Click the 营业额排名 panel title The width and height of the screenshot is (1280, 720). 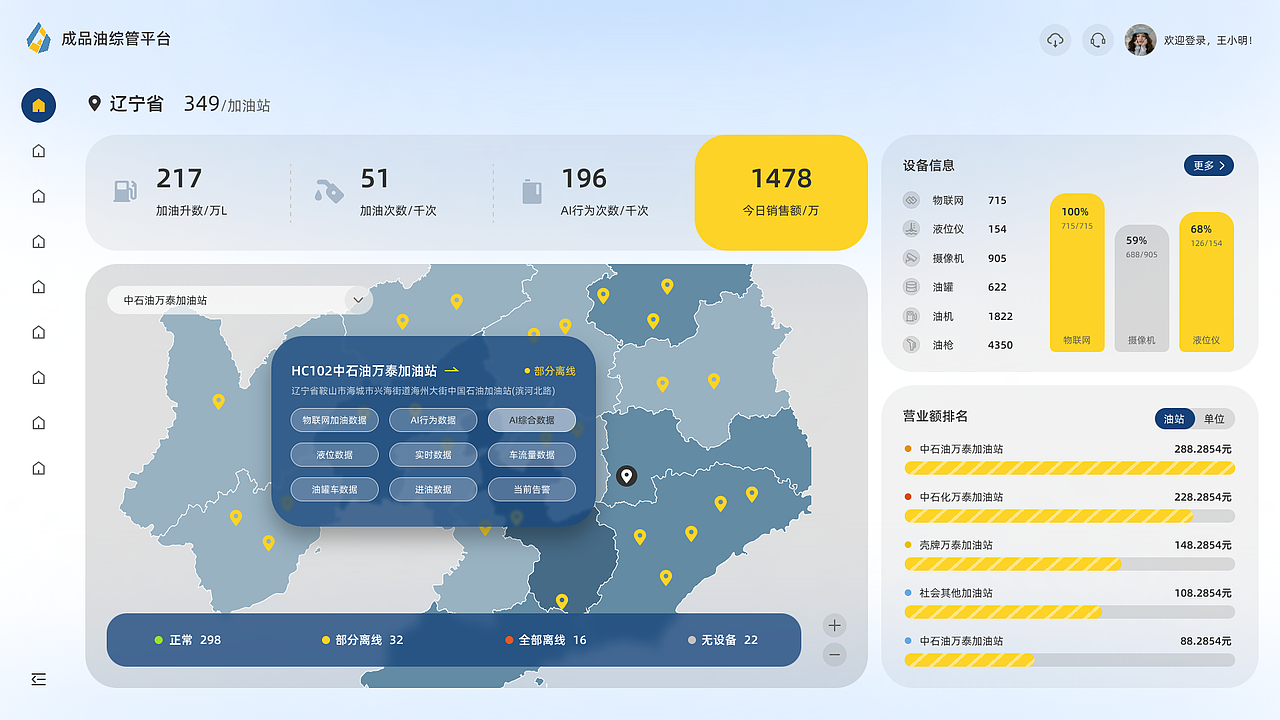935,416
